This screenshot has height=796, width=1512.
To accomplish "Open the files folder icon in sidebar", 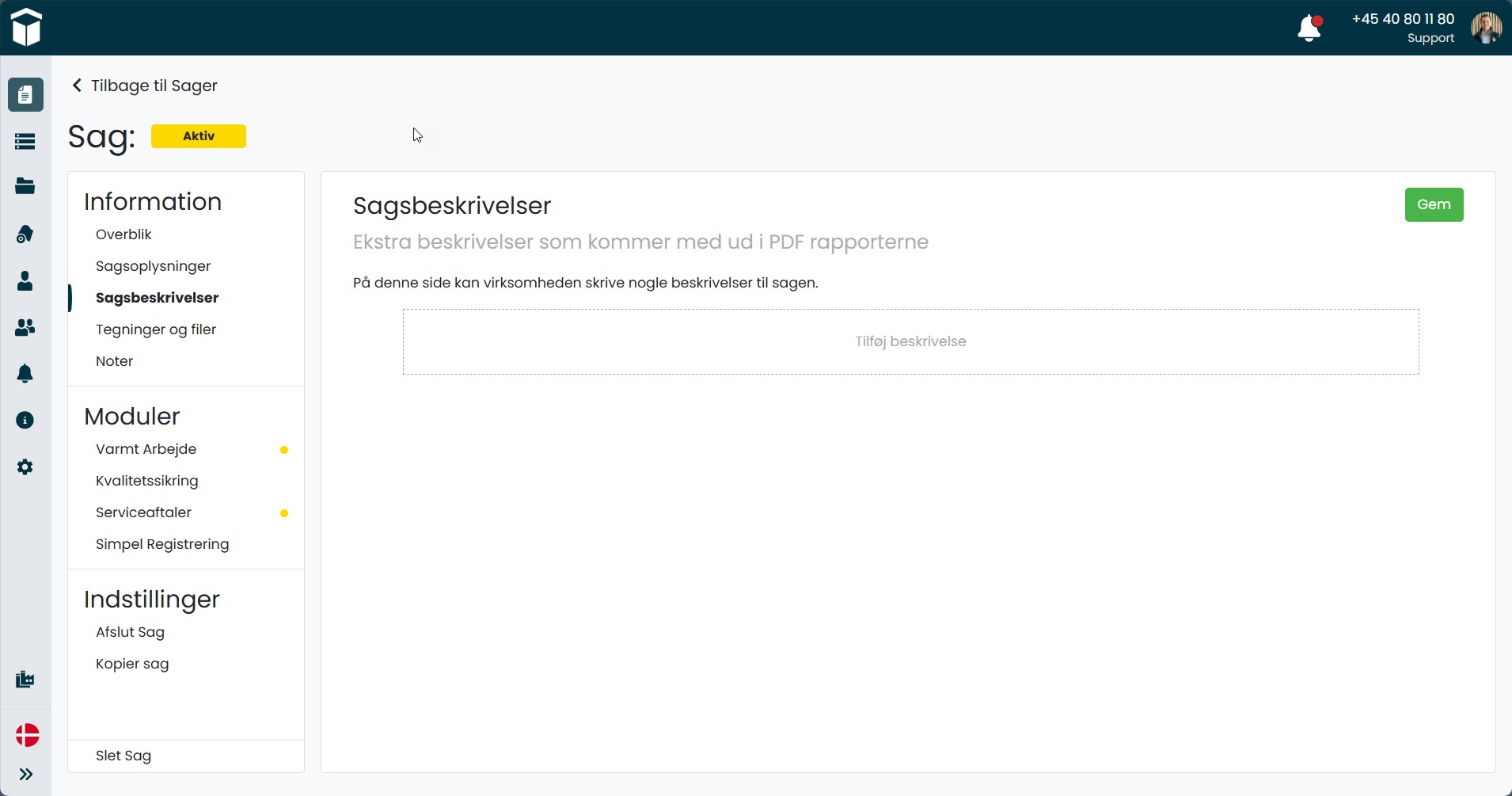I will (x=25, y=187).
